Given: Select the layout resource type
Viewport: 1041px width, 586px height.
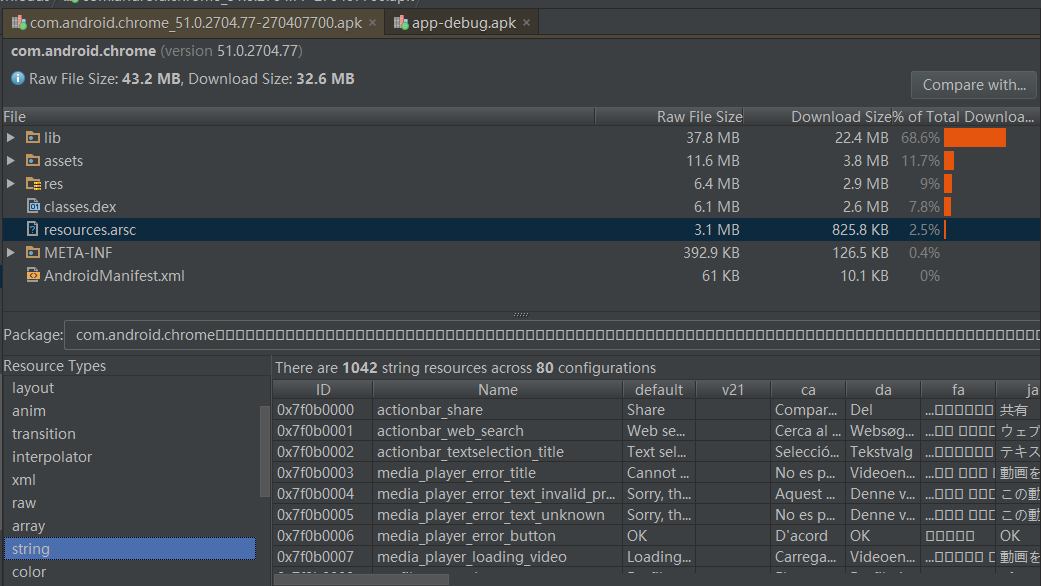Looking at the screenshot, I should click(130, 388).
